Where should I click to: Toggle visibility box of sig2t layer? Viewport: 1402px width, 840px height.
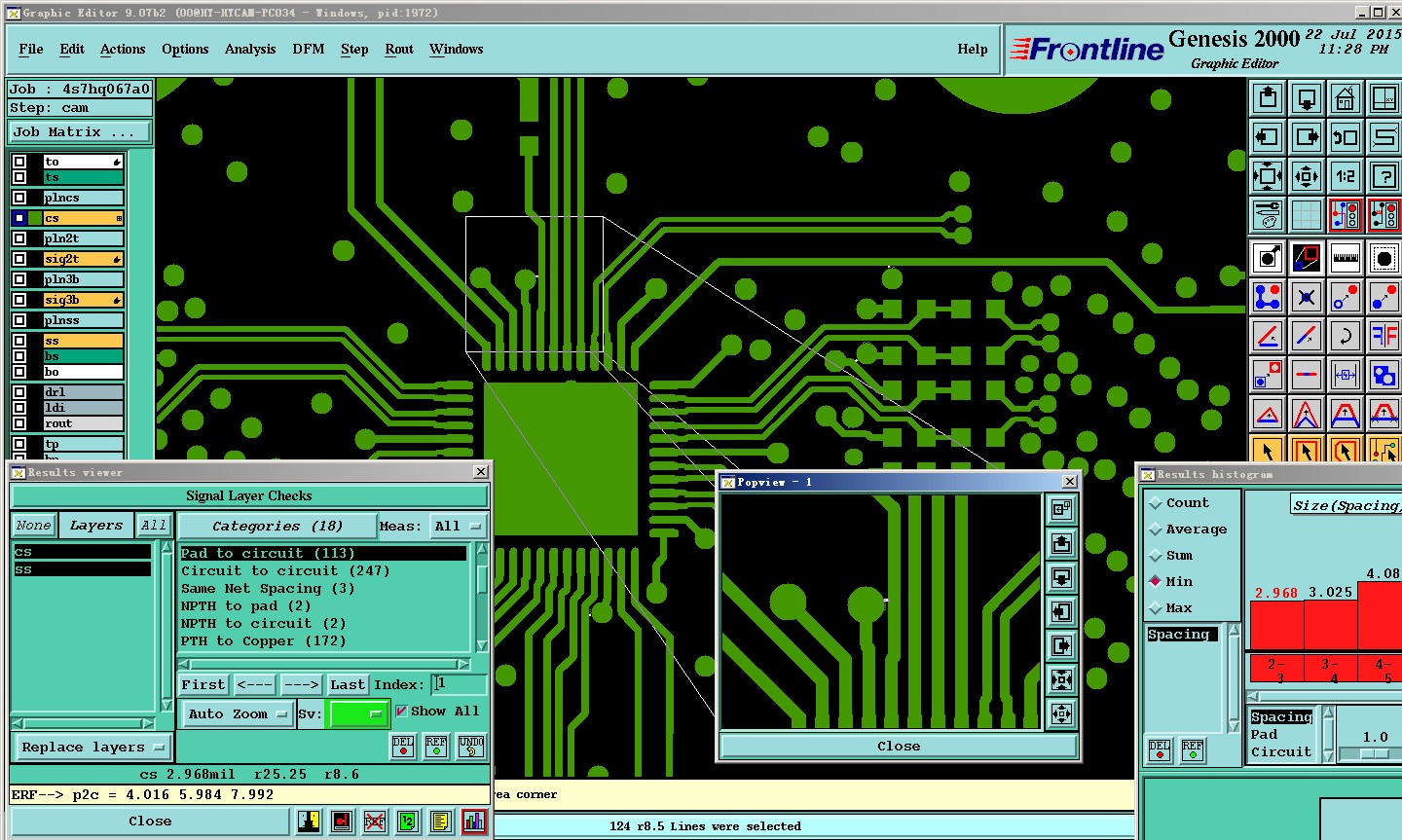(x=19, y=259)
